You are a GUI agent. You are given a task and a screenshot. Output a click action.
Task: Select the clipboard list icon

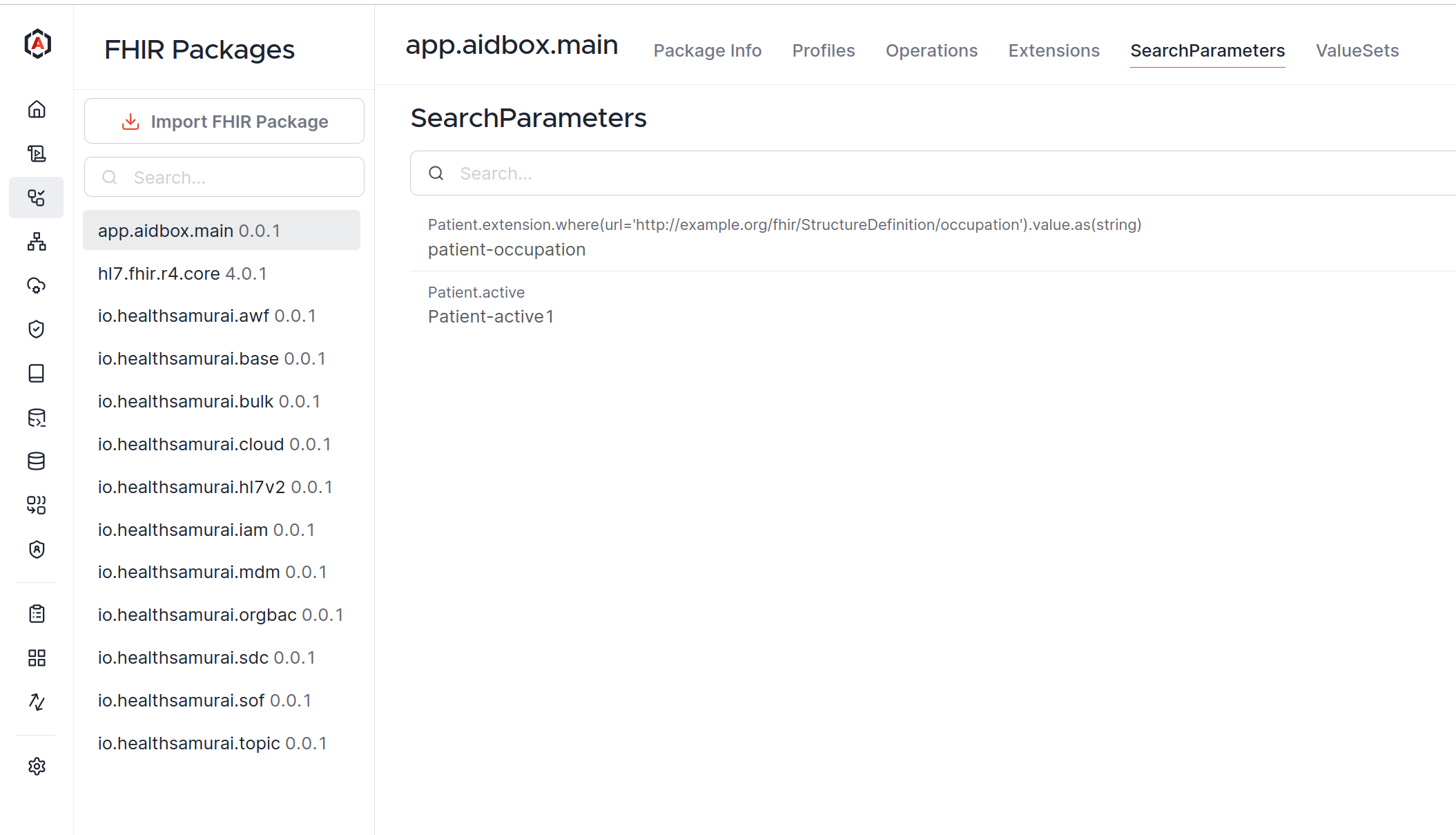pos(37,613)
